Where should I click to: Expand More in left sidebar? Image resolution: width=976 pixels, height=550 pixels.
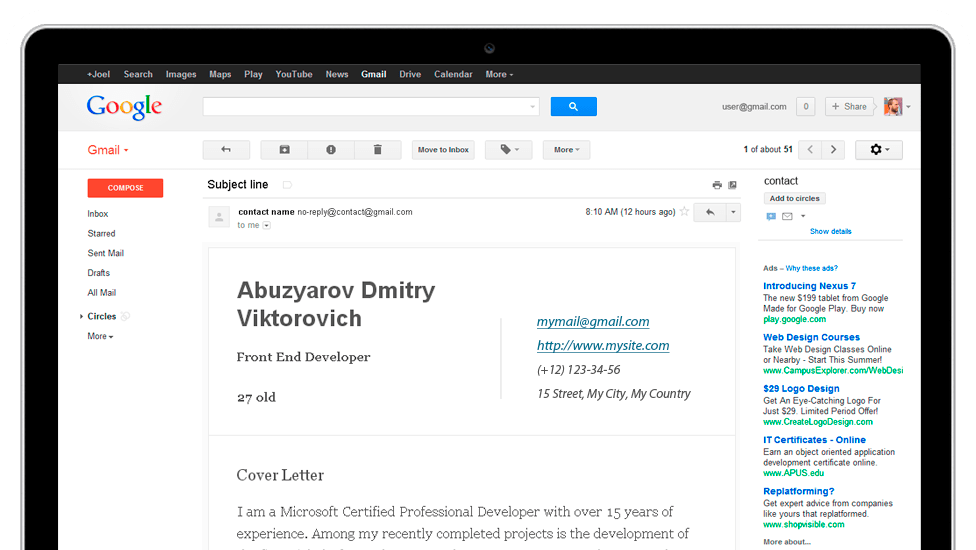pos(100,336)
